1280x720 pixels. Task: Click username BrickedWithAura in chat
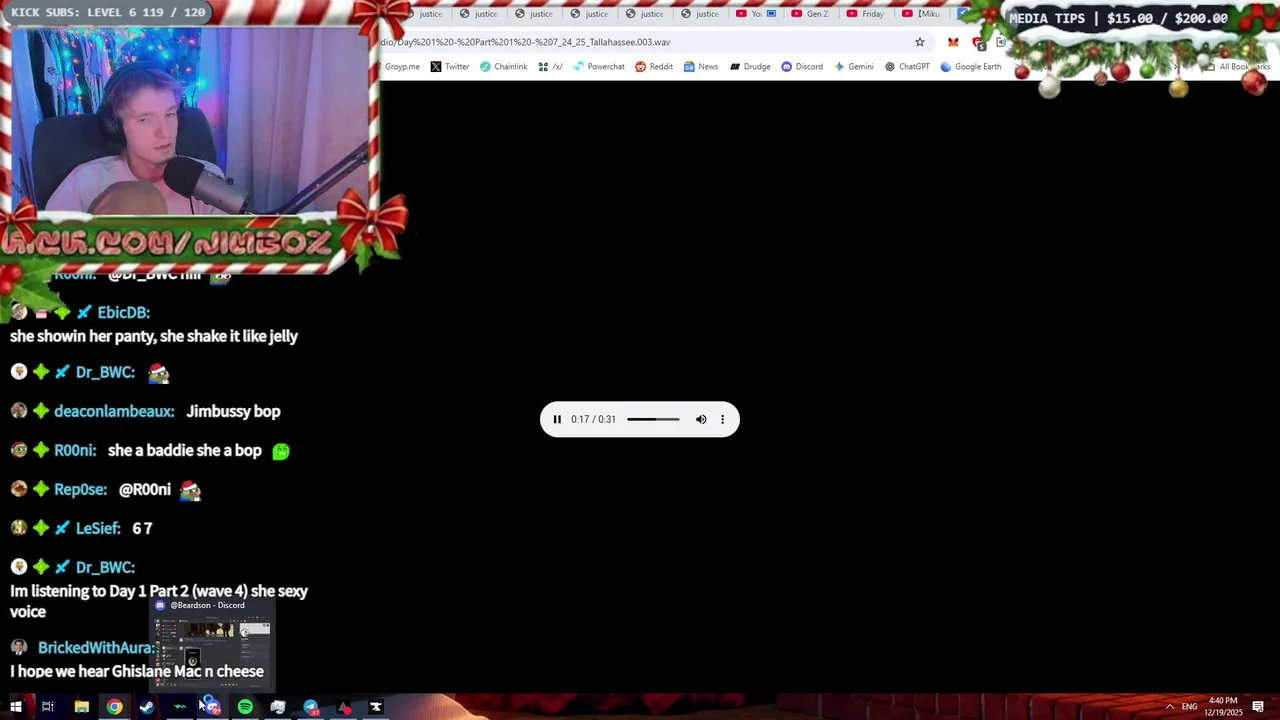point(97,648)
